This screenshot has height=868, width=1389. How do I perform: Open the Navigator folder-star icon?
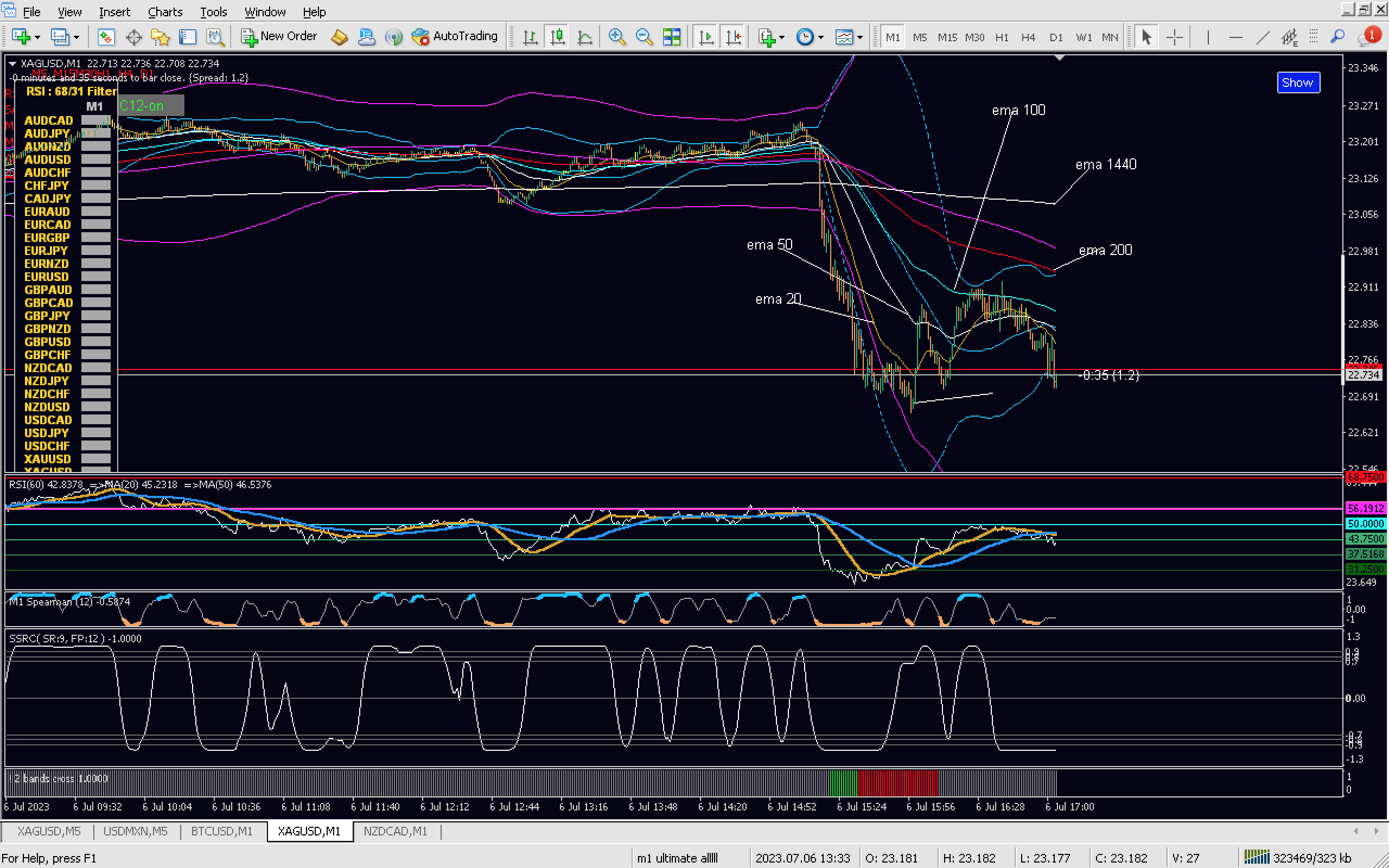(160, 37)
